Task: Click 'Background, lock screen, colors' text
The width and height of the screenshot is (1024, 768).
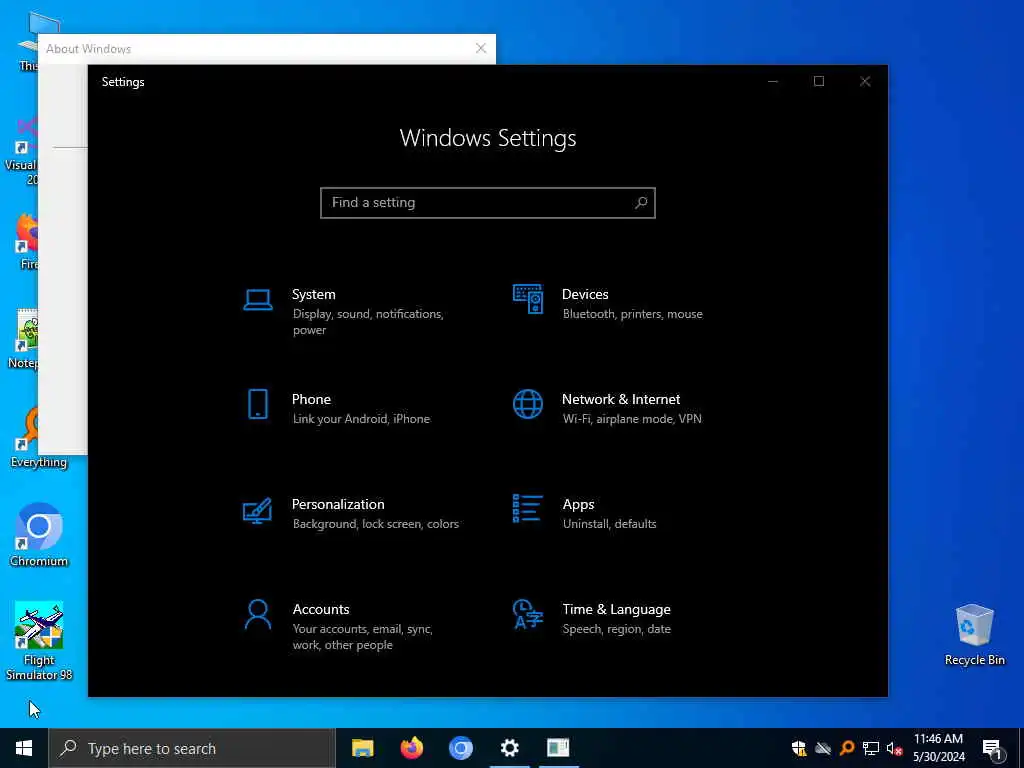Action: point(376,524)
